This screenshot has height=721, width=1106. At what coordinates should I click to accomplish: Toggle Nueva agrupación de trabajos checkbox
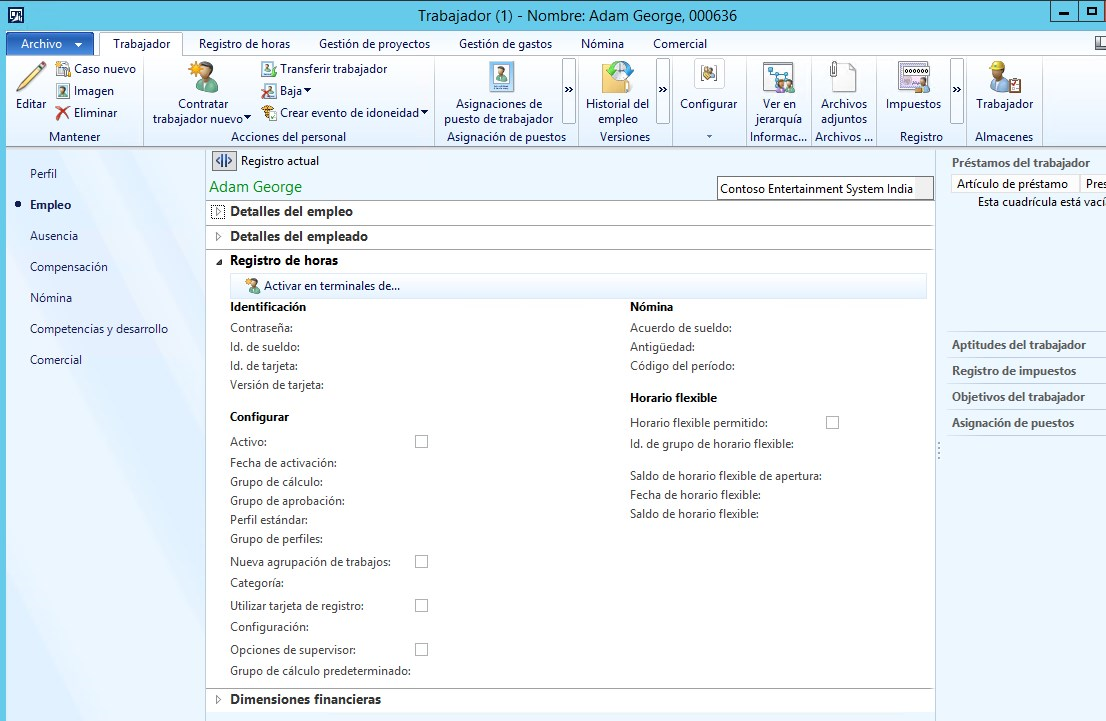(421, 562)
